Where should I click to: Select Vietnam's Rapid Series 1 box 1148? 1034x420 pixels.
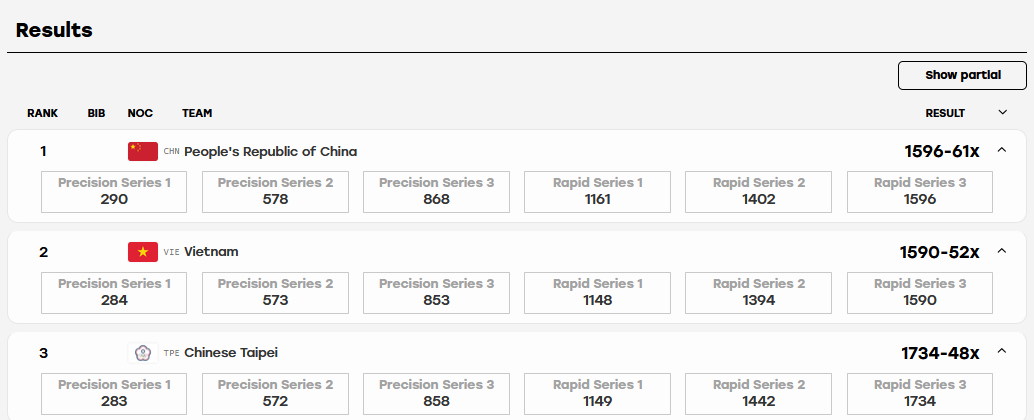(597, 293)
